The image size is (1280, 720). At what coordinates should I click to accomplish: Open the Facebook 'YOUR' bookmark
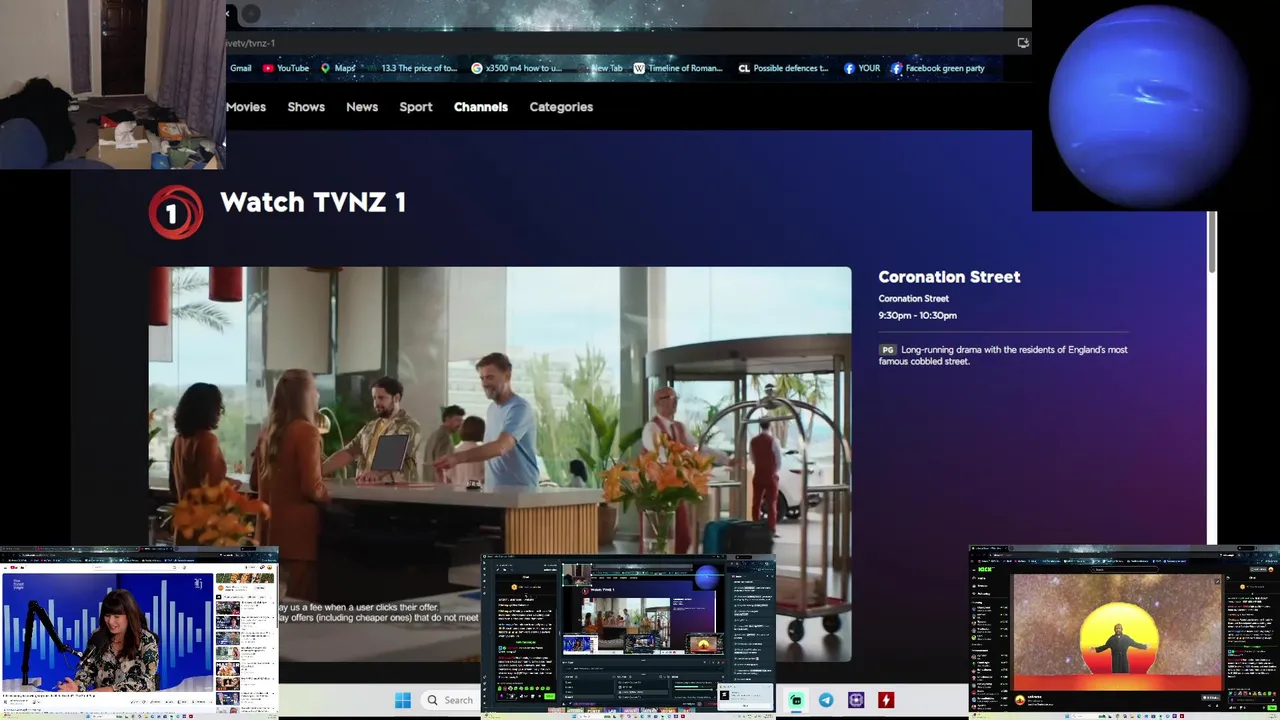(x=862, y=68)
